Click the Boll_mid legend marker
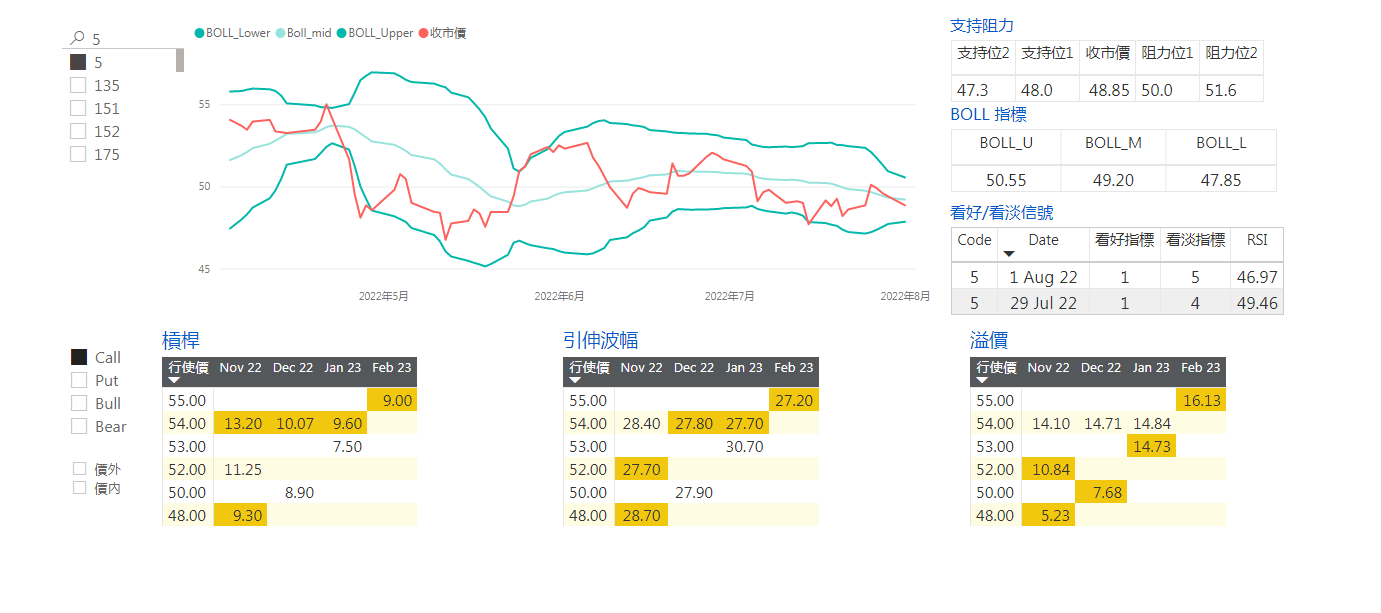 click(280, 33)
